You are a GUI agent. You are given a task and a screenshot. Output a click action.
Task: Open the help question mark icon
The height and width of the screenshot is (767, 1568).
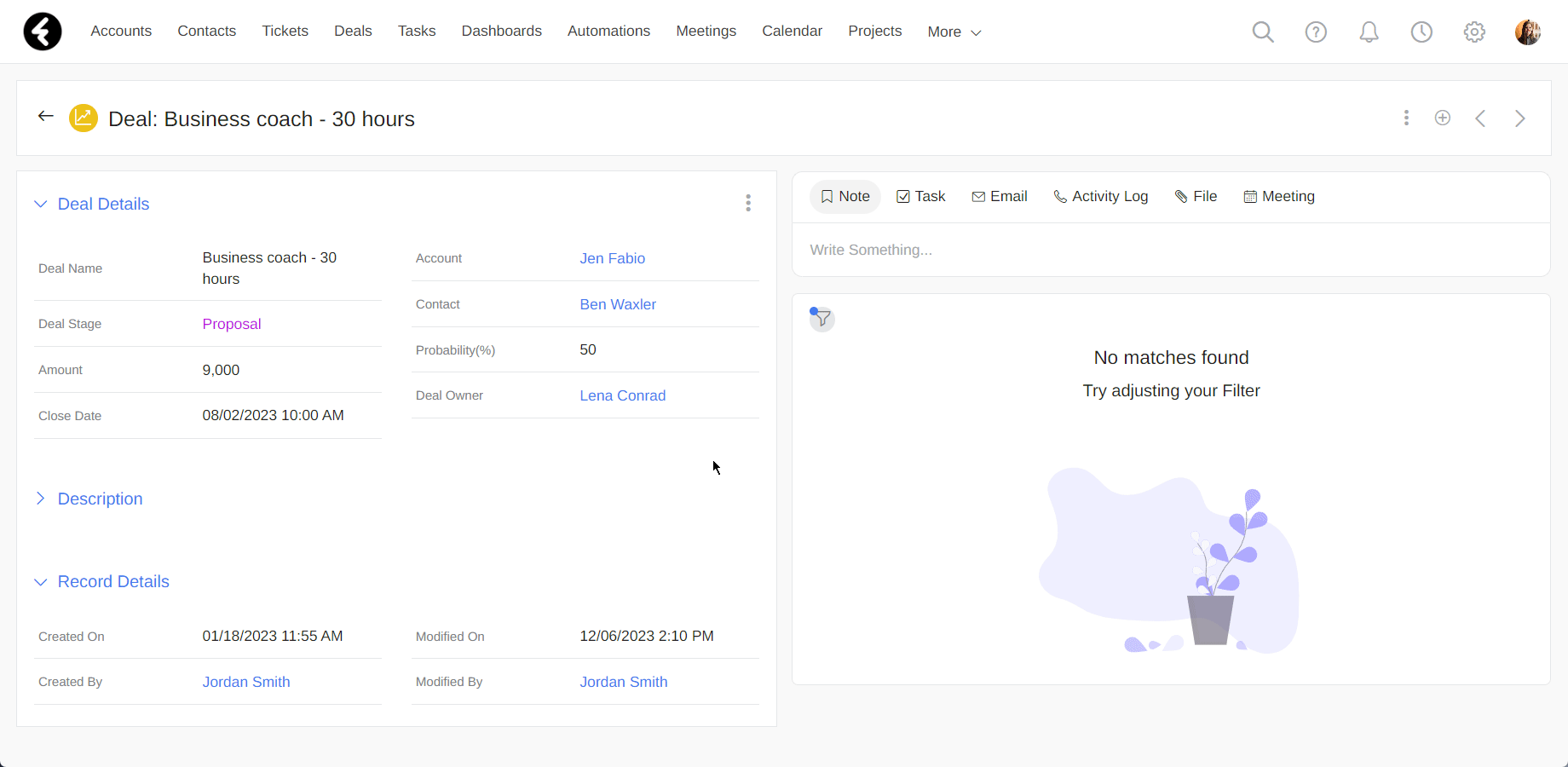tap(1316, 32)
